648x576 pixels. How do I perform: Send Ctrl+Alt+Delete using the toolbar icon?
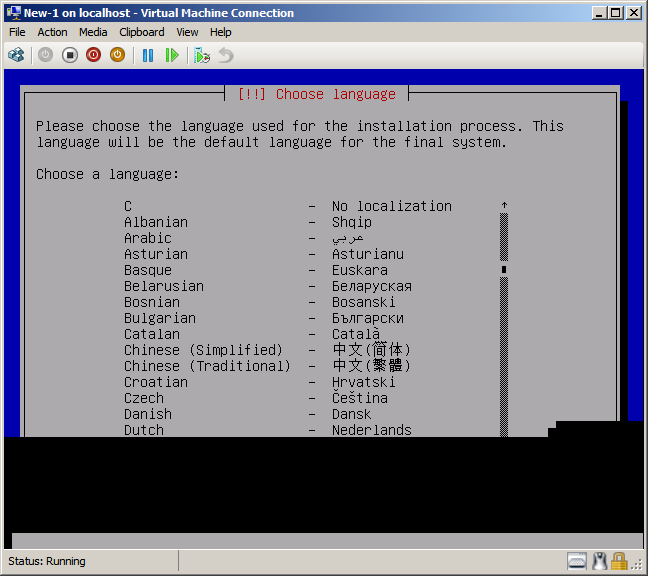pos(16,55)
